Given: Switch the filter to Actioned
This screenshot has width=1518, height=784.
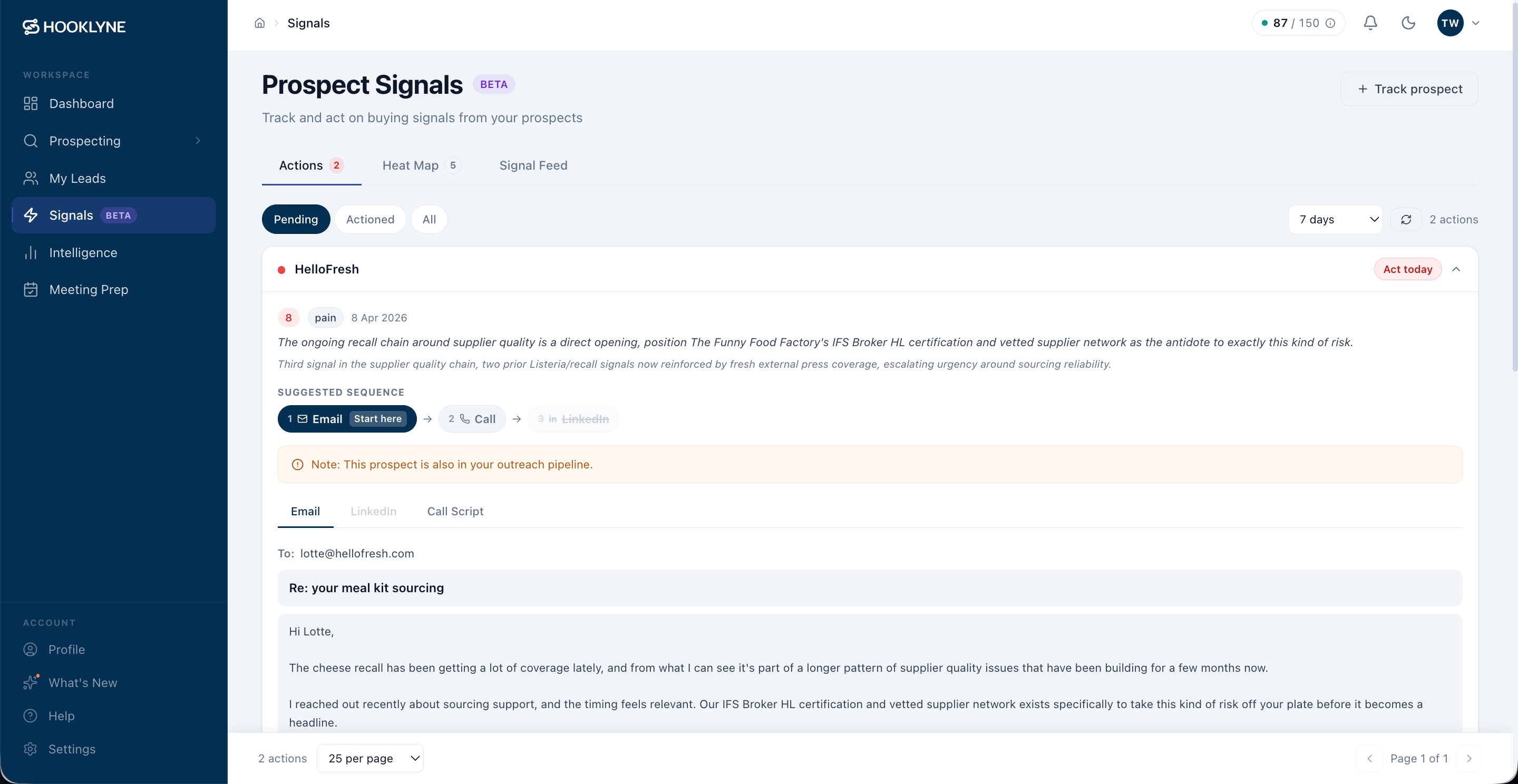Looking at the screenshot, I should [x=370, y=219].
